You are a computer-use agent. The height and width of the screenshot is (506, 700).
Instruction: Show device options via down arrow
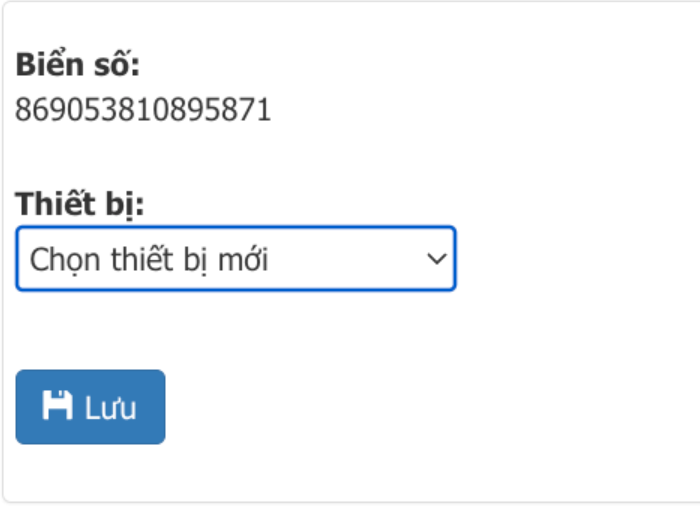click(437, 259)
